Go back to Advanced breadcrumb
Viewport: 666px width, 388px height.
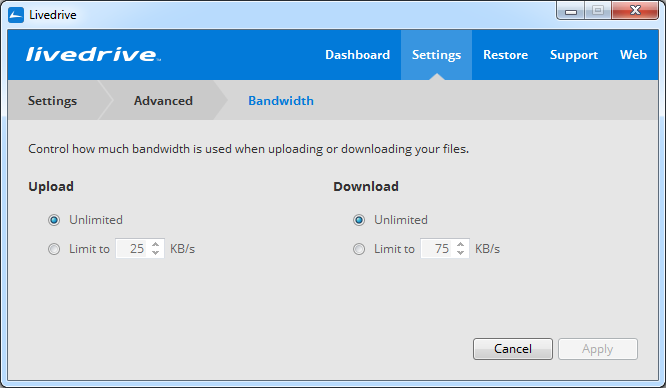pyautogui.click(x=163, y=101)
